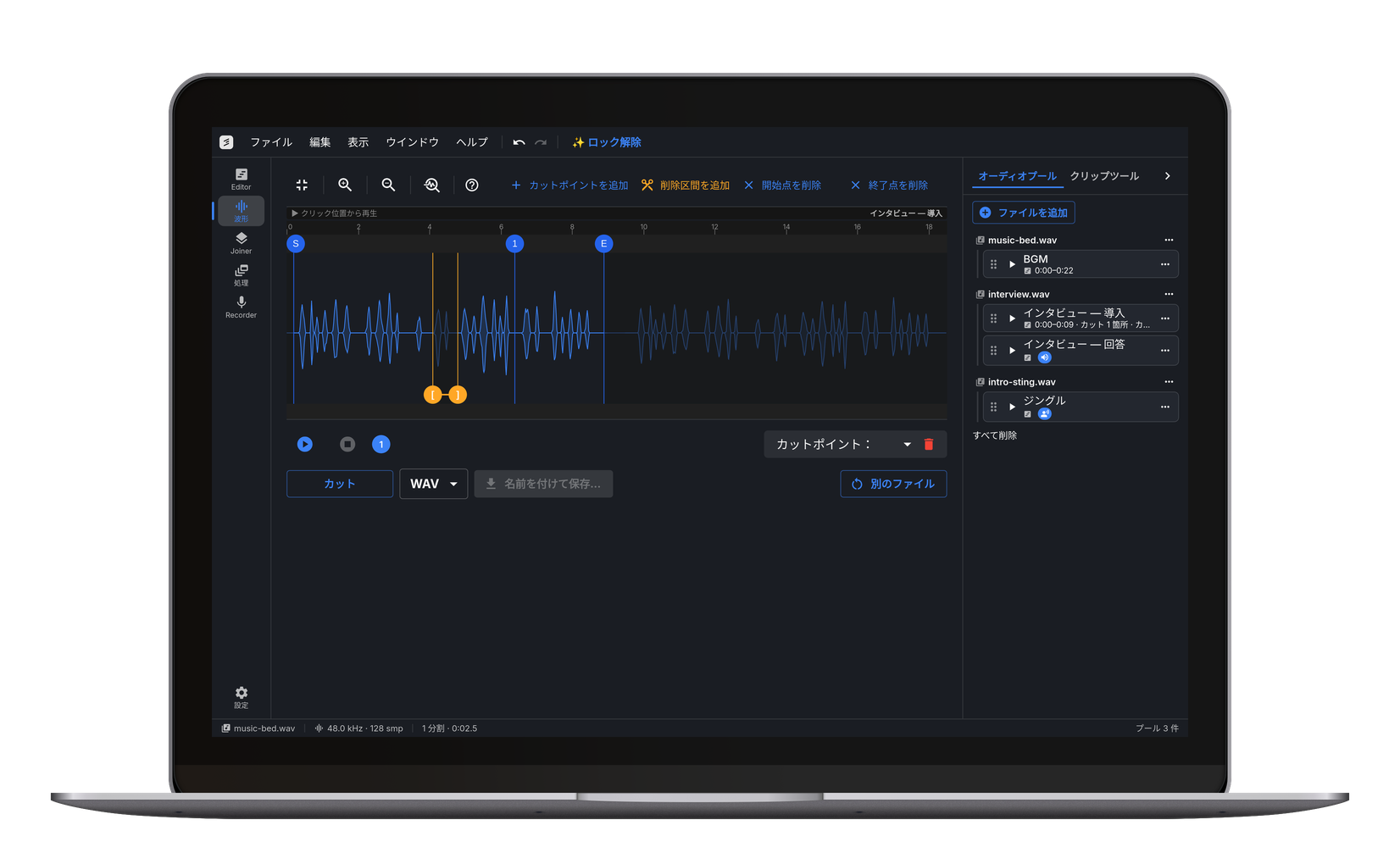Click ファイルを追加 to add a file
Viewport: 1400px width, 864px height.
1024,213
